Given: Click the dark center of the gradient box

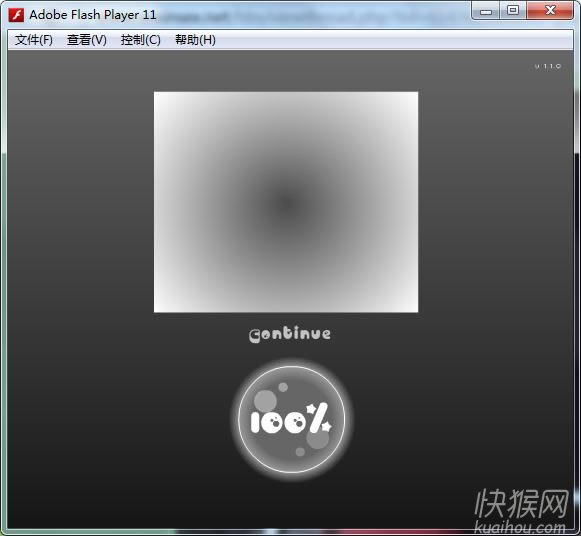Looking at the screenshot, I should (x=286, y=202).
